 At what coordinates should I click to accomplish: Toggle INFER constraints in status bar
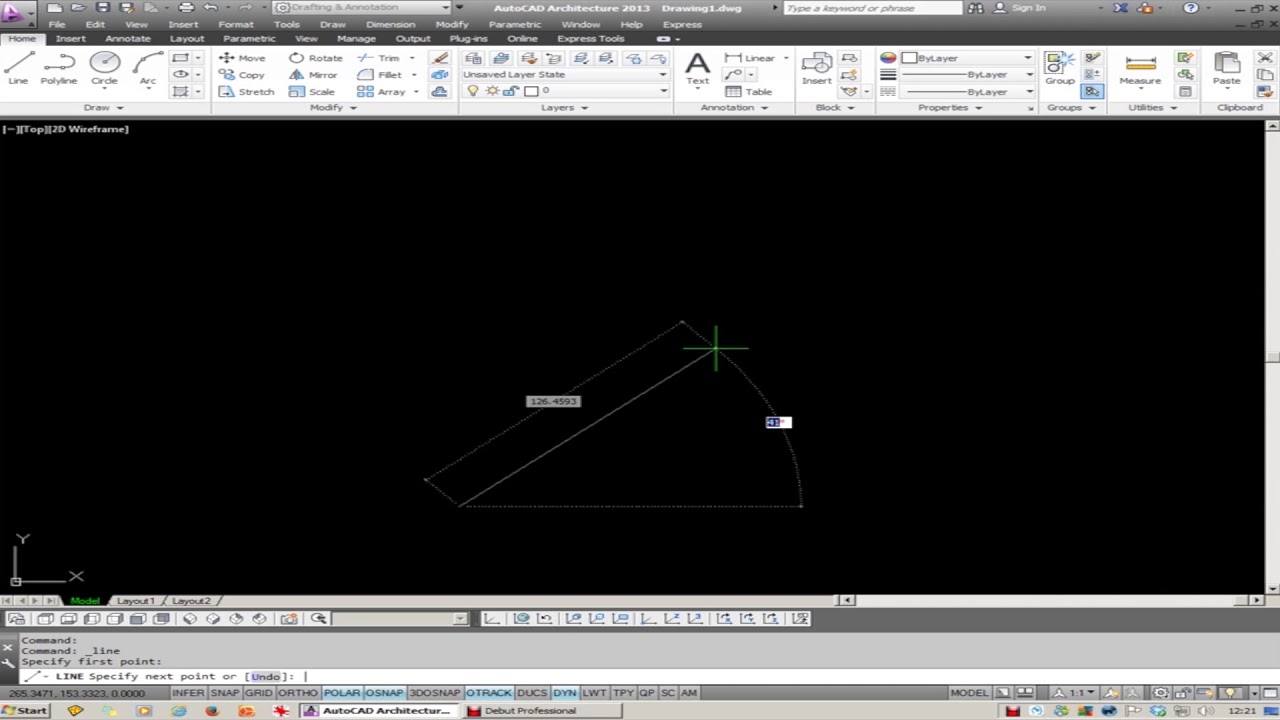(x=188, y=692)
